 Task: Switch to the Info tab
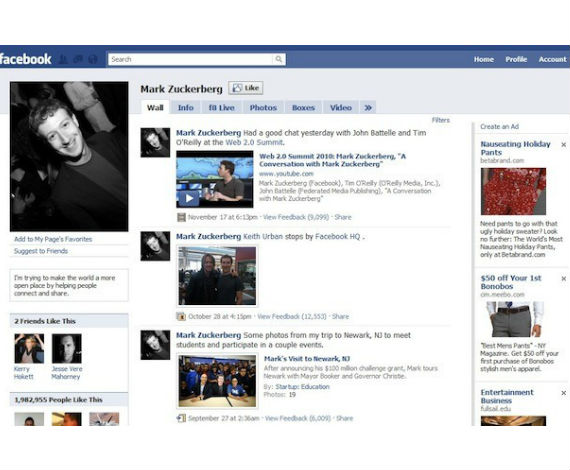[185, 108]
